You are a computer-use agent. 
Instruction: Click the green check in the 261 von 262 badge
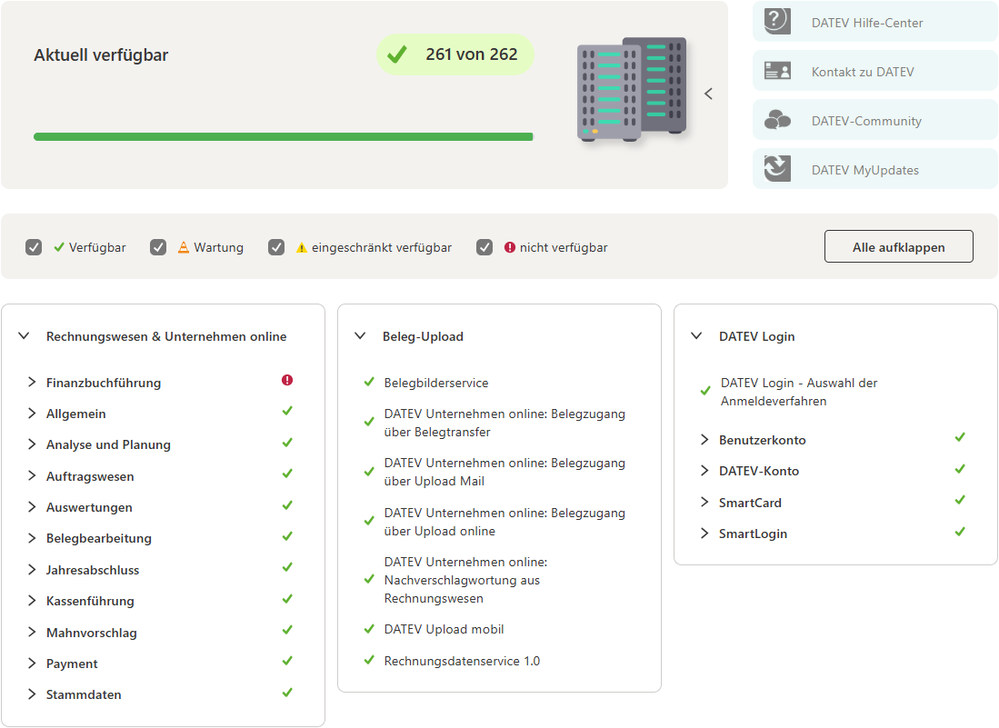(x=396, y=54)
